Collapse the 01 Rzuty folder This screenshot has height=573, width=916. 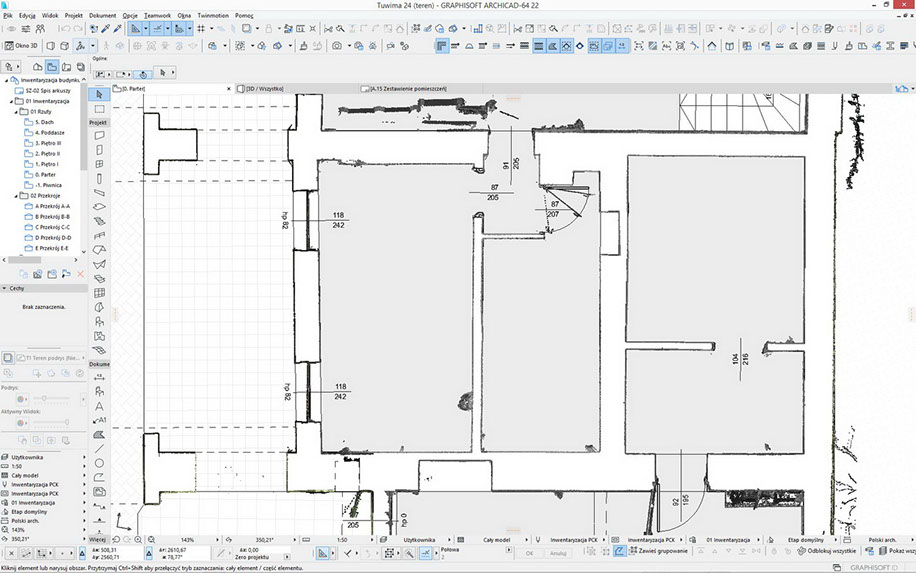coord(21,111)
